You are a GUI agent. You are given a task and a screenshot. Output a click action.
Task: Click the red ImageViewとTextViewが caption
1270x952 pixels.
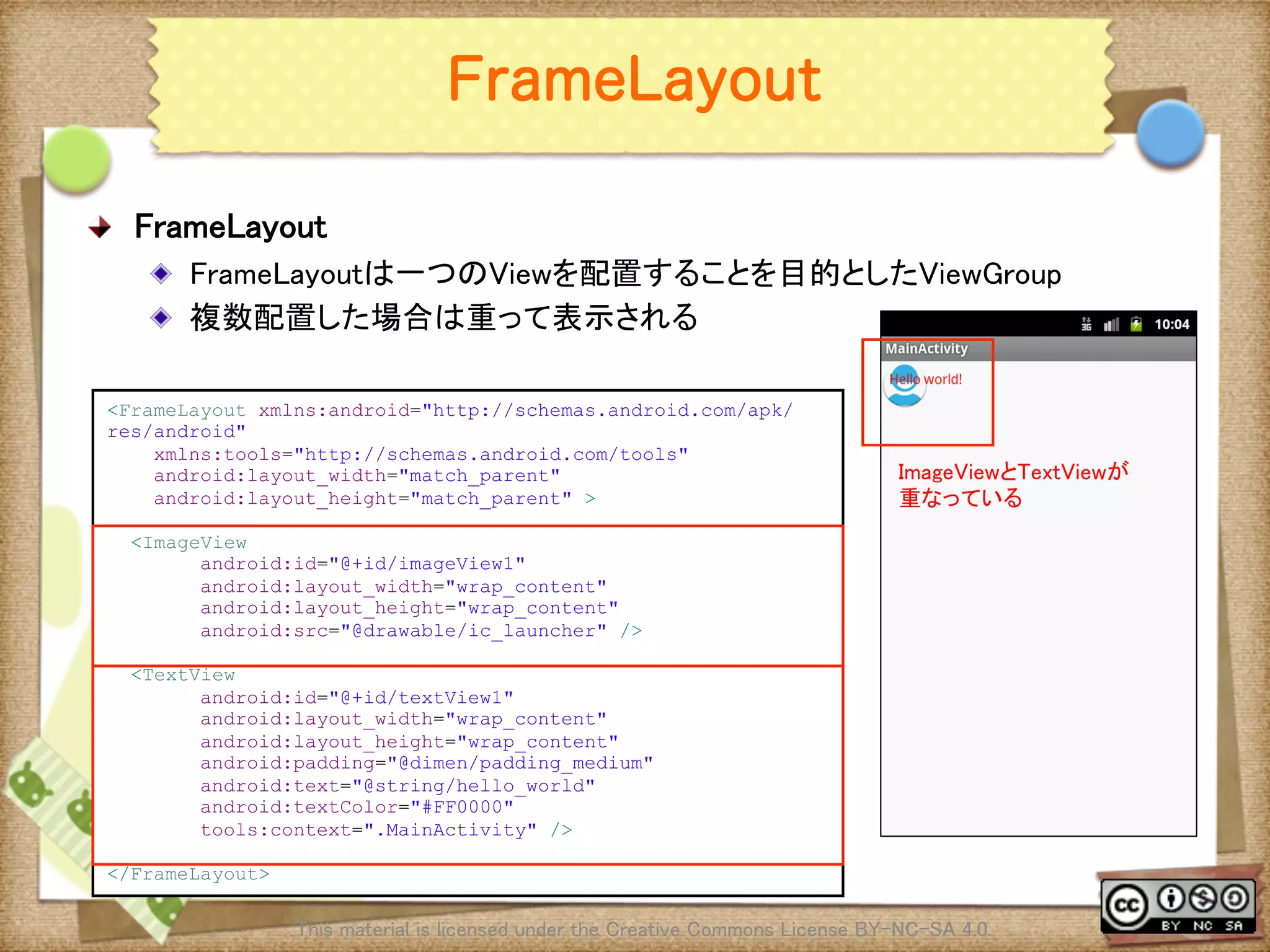pyautogui.click(x=1013, y=472)
